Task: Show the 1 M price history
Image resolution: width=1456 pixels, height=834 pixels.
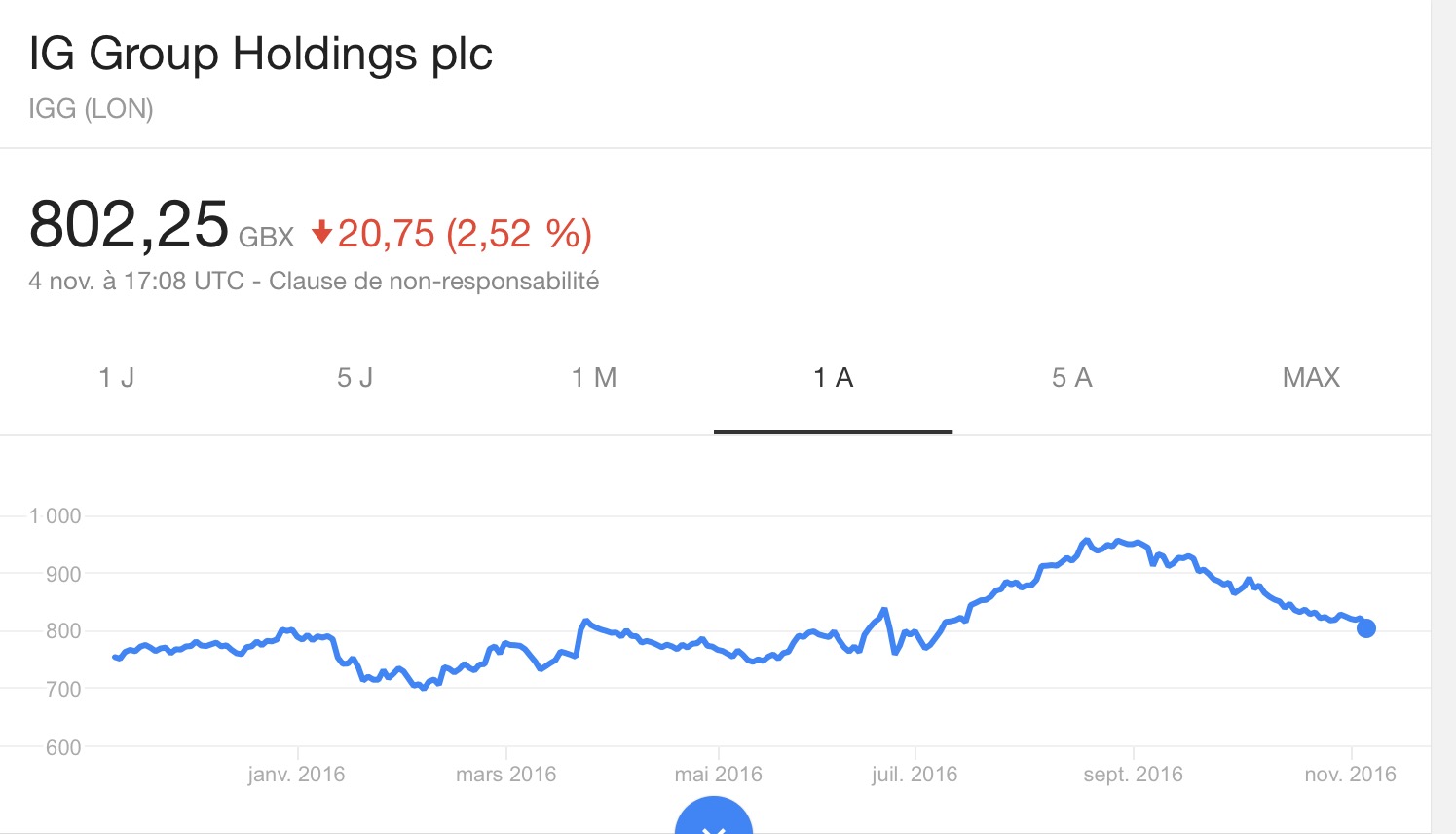Action: [x=594, y=378]
